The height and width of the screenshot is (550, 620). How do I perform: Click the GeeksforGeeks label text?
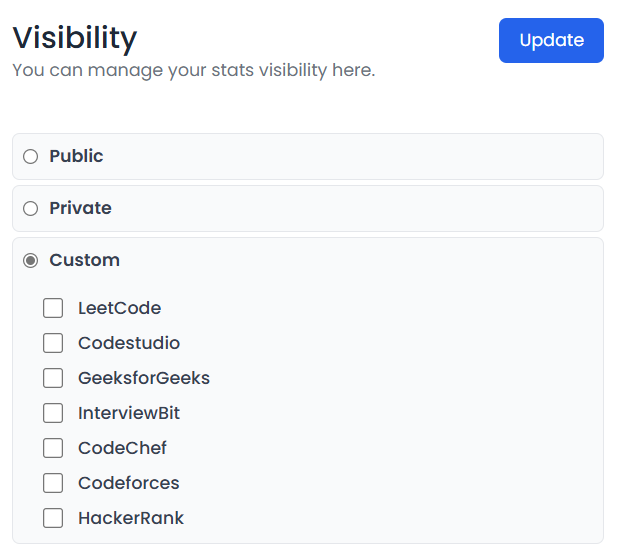144,378
